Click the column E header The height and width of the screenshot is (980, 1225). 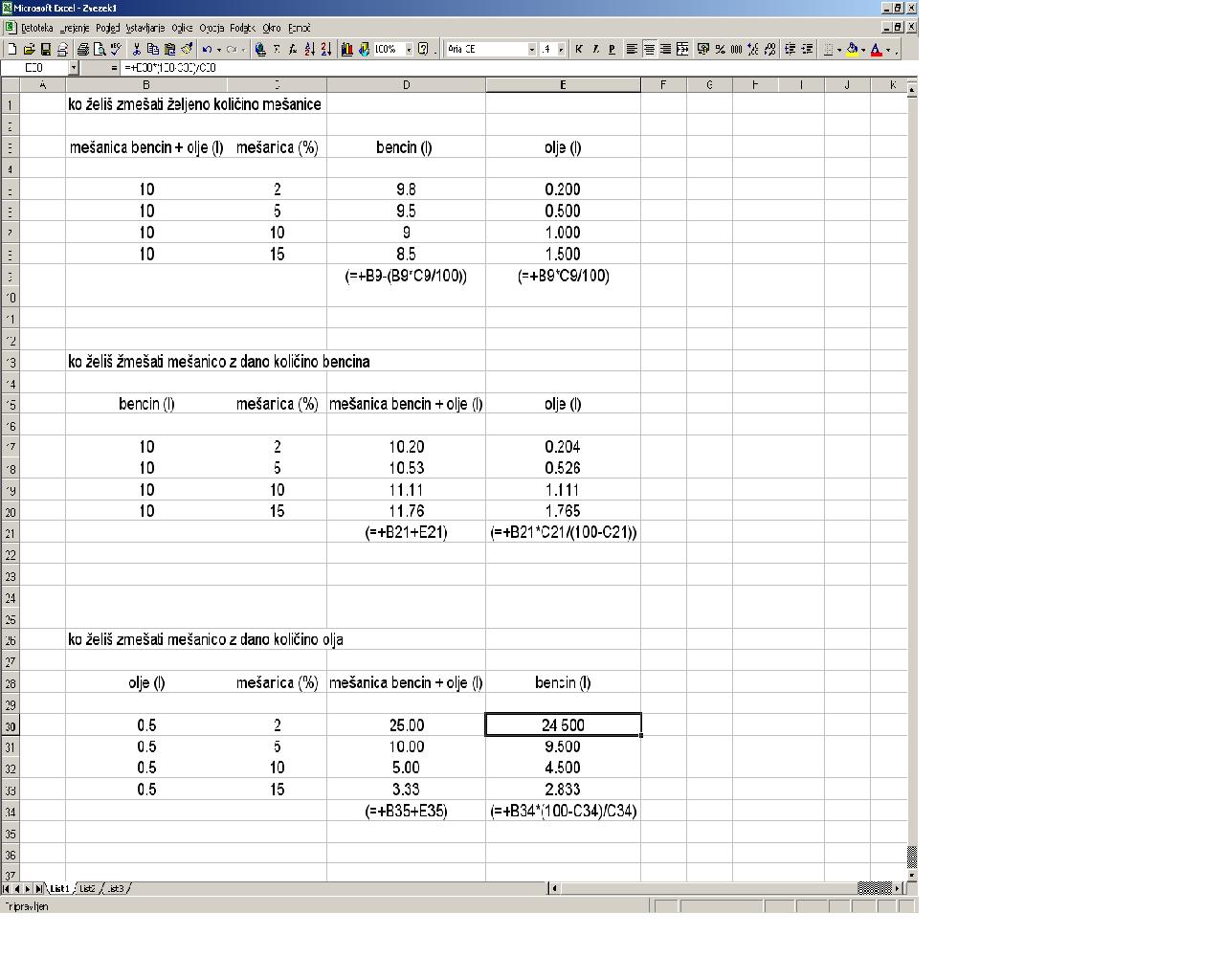563,85
